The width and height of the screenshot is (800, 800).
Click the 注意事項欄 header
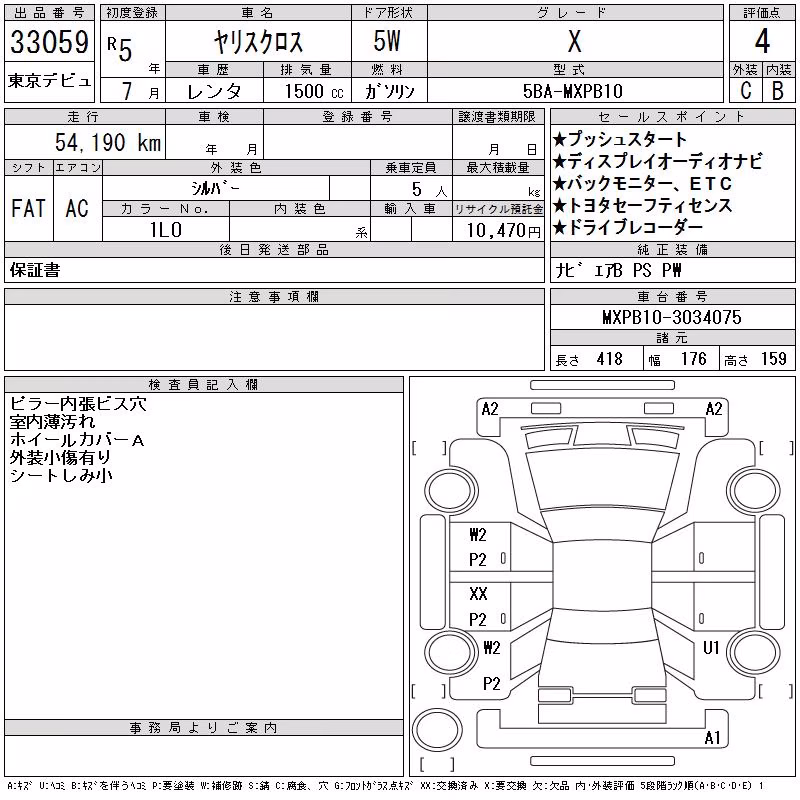click(x=274, y=297)
